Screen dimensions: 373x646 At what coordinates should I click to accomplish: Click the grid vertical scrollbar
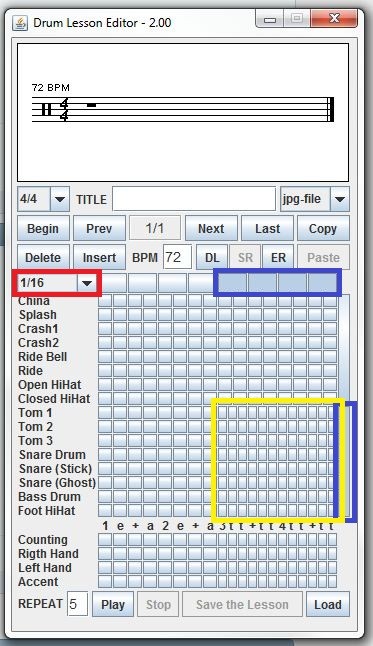[344, 406]
